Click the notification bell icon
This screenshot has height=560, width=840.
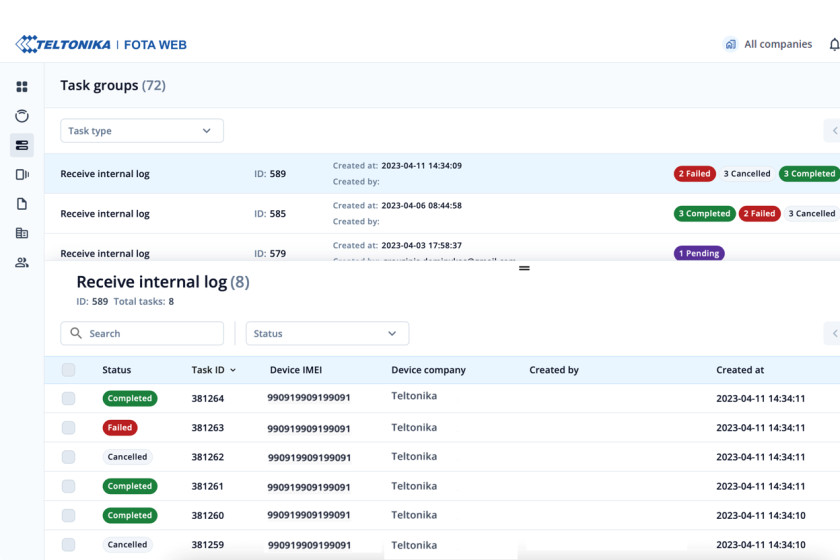point(834,44)
